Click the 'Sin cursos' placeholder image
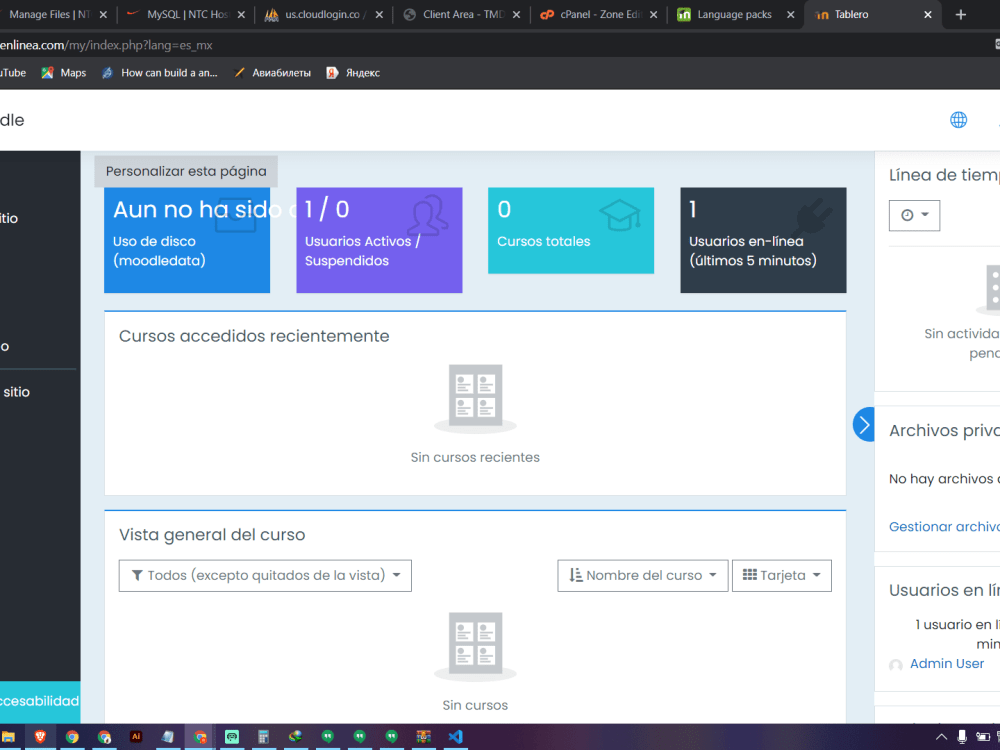The image size is (1000, 750). click(x=475, y=647)
